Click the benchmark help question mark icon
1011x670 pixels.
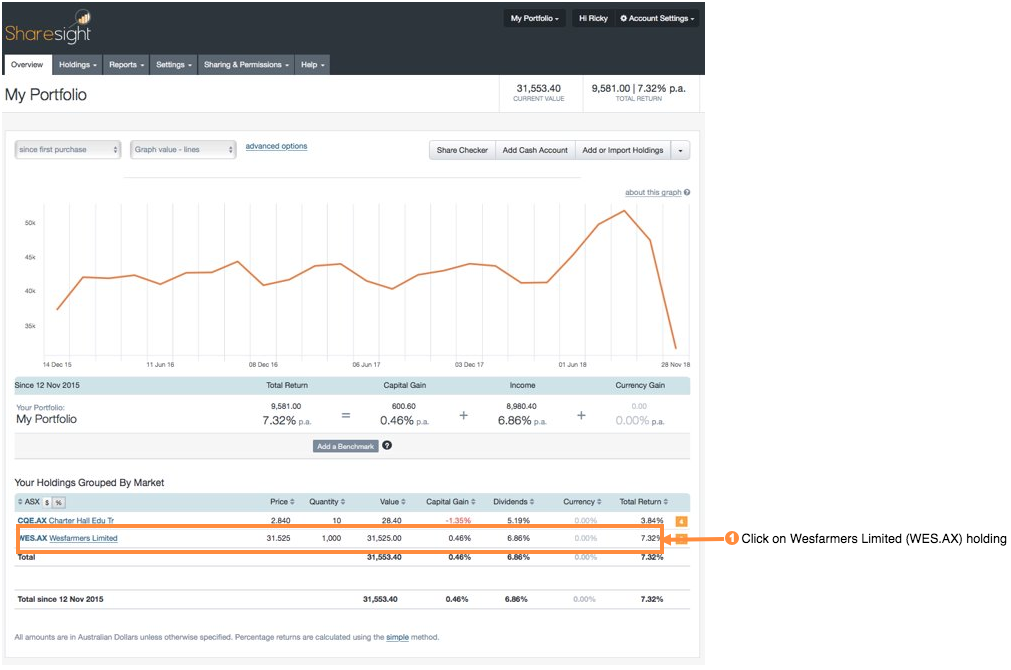click(x=387, y=446)
